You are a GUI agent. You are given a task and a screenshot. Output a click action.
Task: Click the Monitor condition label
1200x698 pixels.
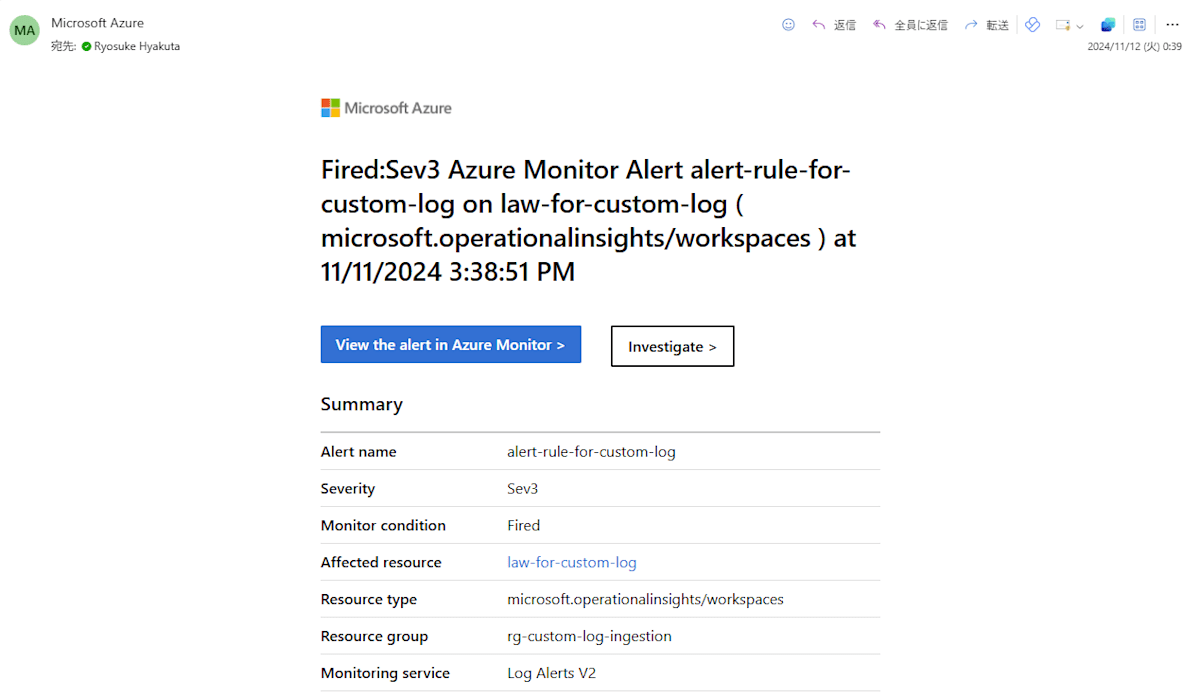pyautogui.click(x=384, y=525)
